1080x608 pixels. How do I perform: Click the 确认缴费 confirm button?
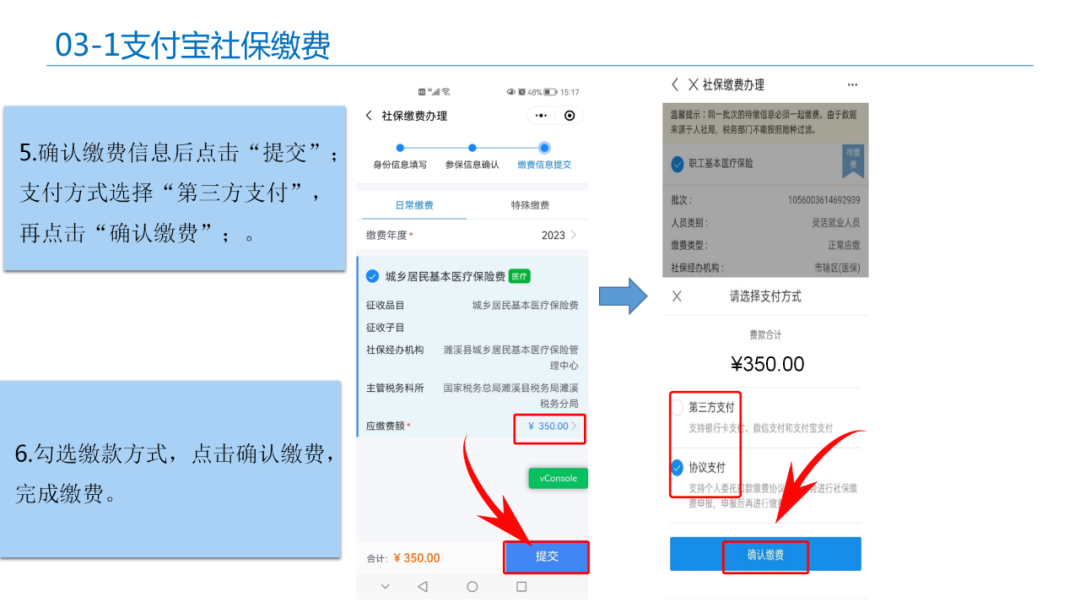point(765,554)
